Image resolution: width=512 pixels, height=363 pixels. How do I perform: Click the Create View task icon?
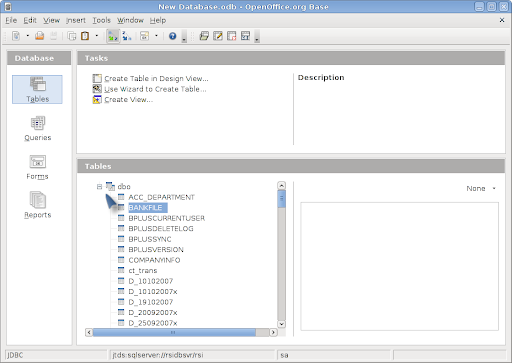97,99
